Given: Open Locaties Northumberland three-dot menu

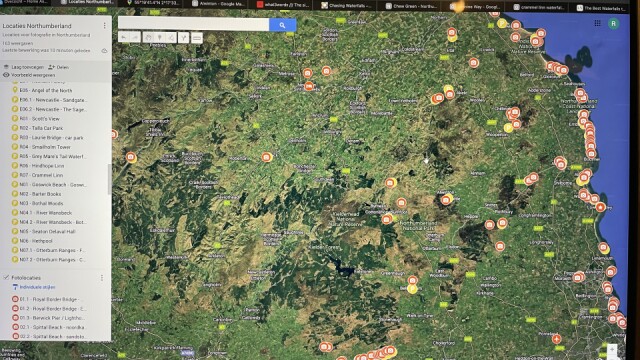Looking at the screenshot, I should [104, 26].
